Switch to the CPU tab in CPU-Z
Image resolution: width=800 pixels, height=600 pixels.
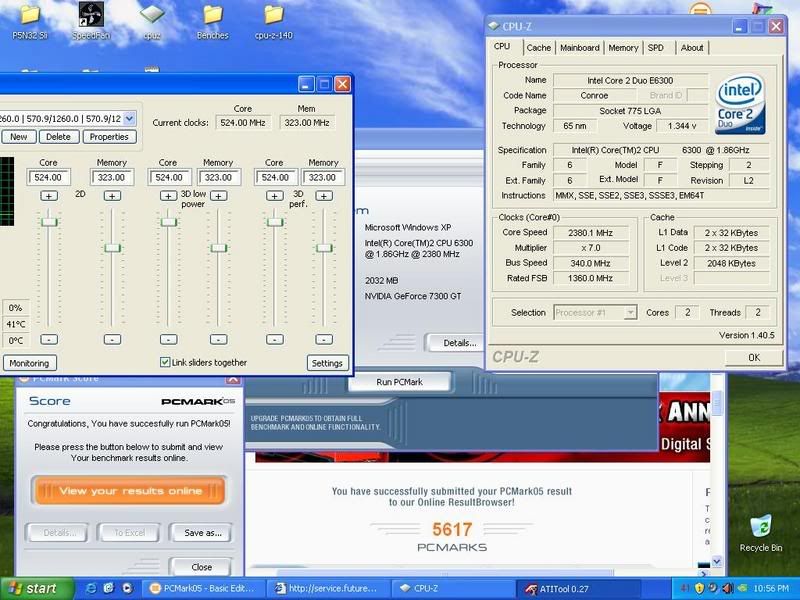pyautogui.click(x=502, y=46)
